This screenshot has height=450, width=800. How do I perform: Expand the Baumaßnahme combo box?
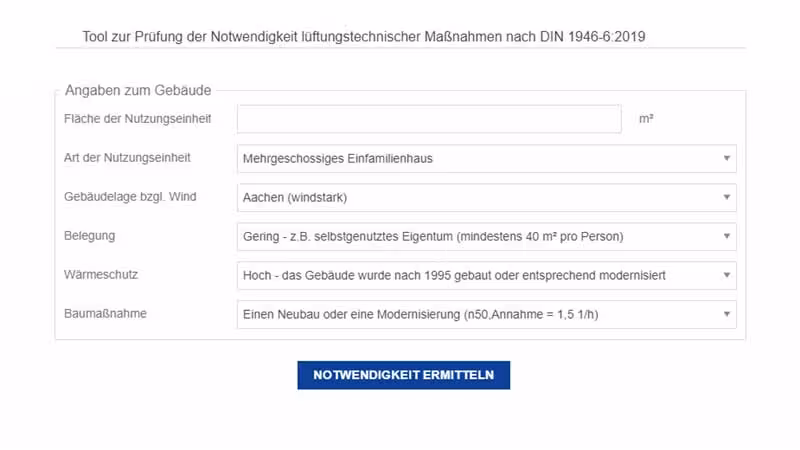coord(486,314)
